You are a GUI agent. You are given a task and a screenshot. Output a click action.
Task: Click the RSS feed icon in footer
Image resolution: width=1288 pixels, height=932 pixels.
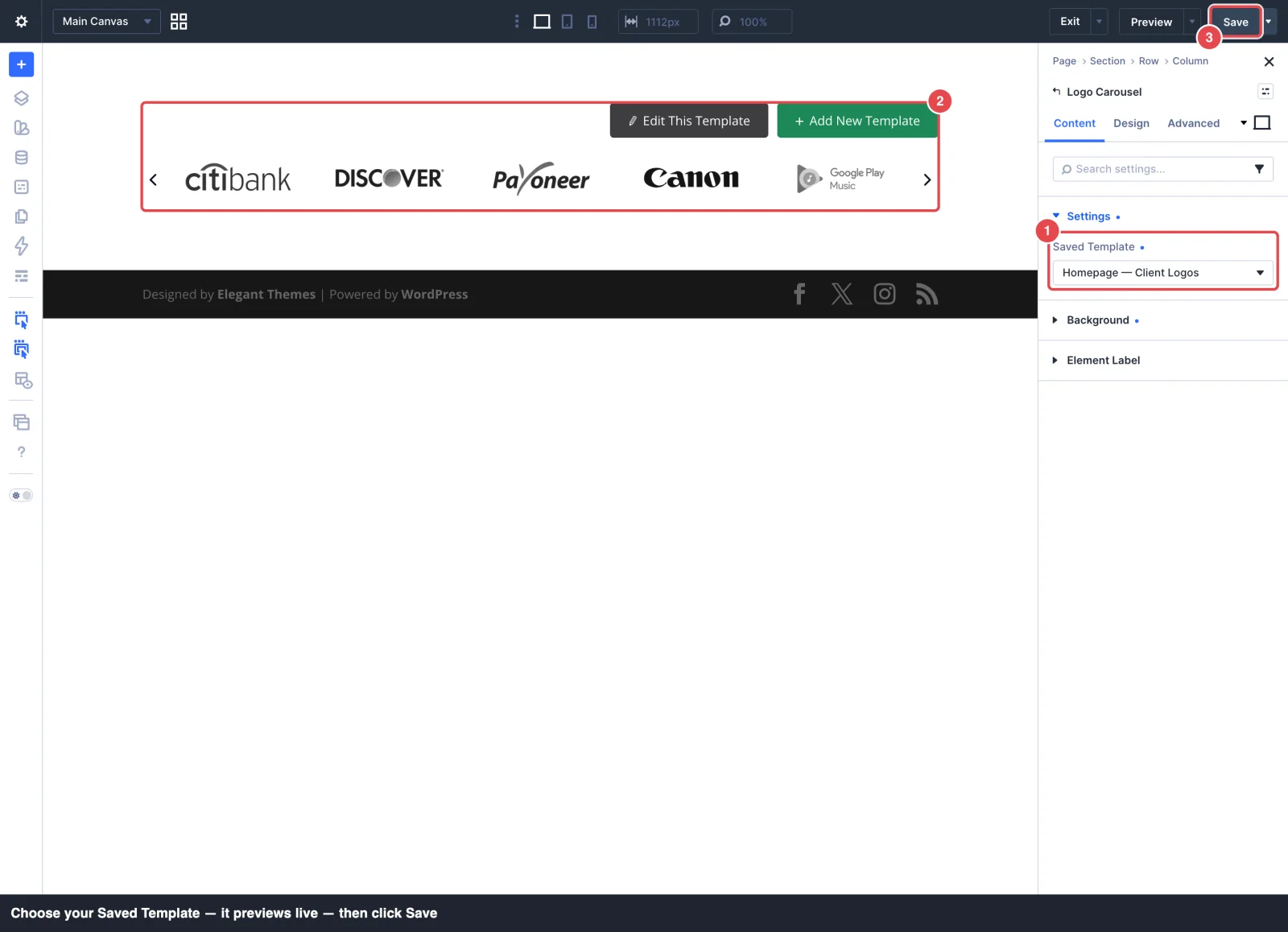coord(927,295)
